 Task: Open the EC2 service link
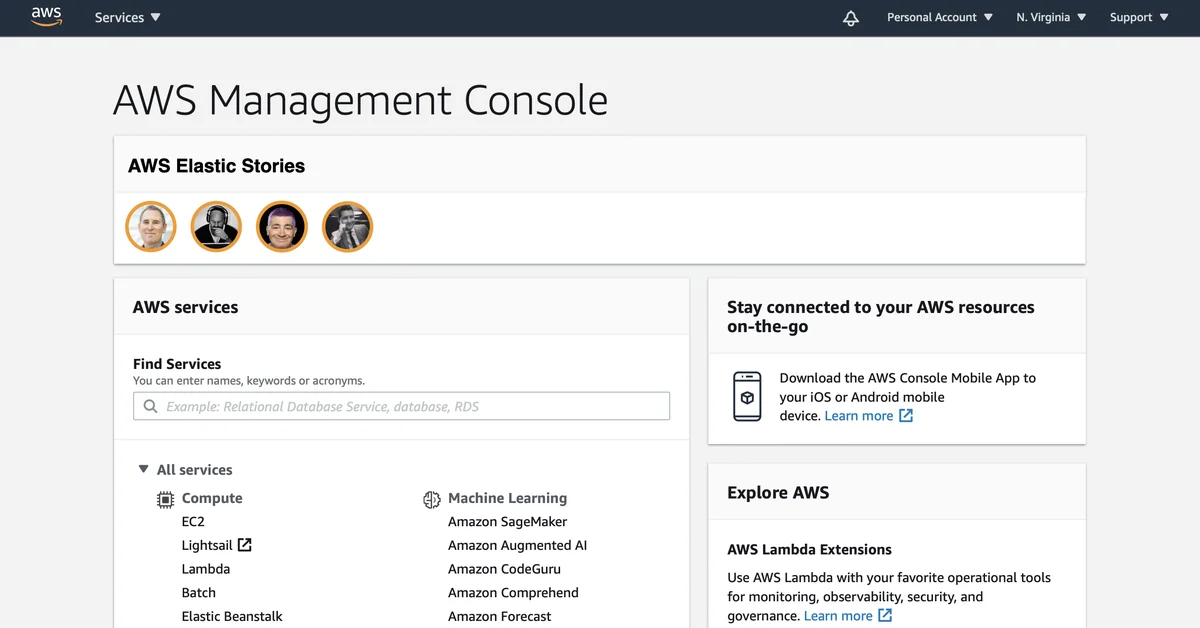tap(193, 522)
